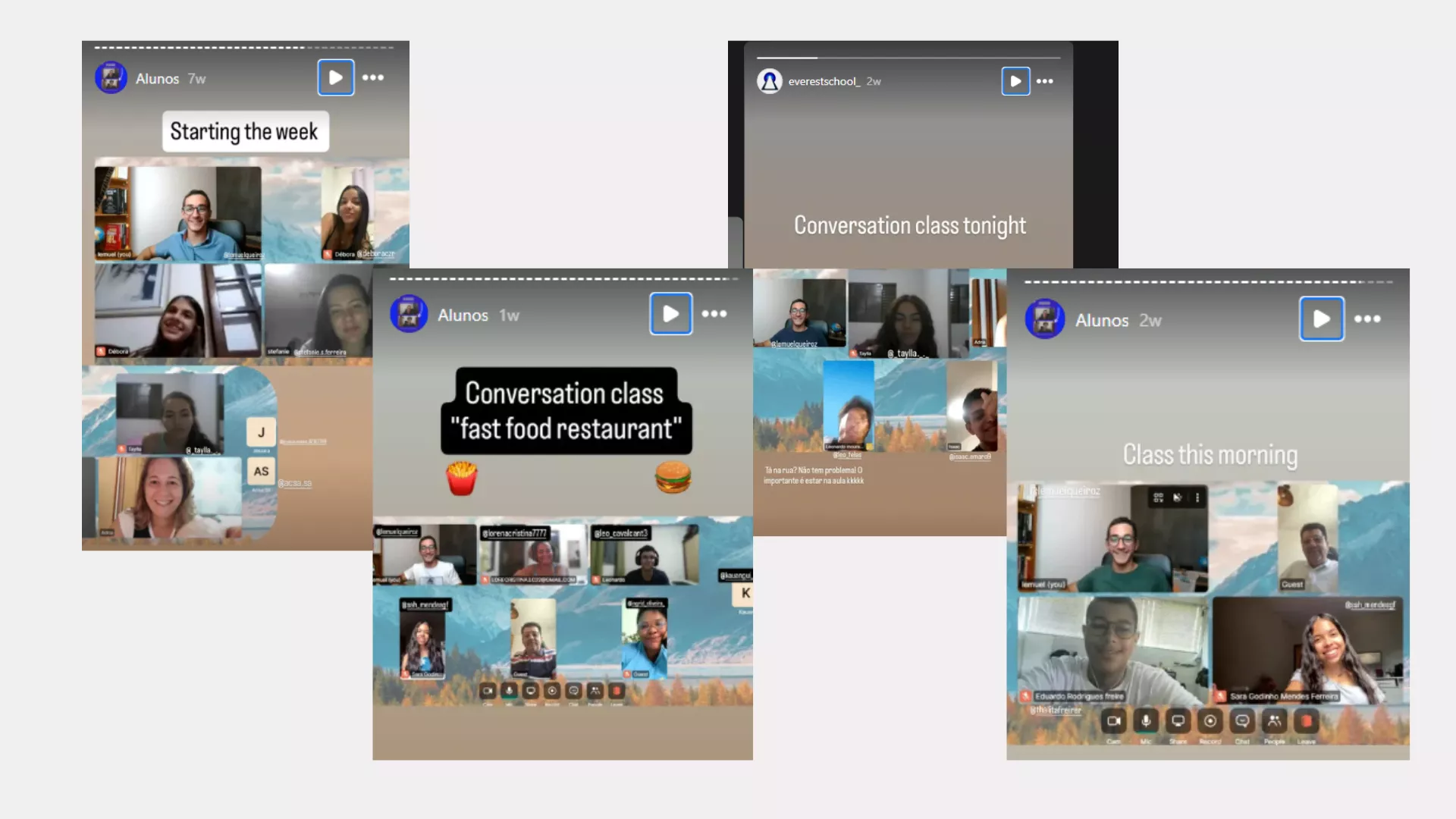Click the 'Conversation class fast food restaurant' caption
The image size is (1456, 819).
click(x=566, y=411)
